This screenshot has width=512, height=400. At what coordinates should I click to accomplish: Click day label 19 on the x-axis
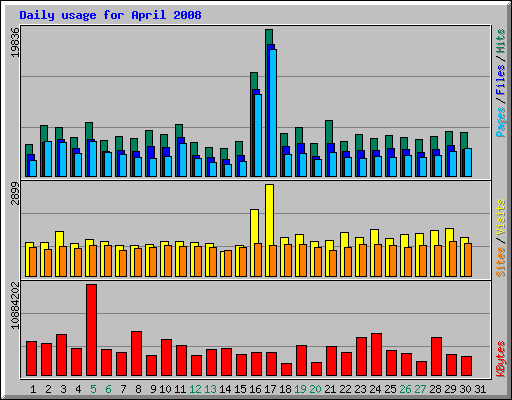pos(300,389)
